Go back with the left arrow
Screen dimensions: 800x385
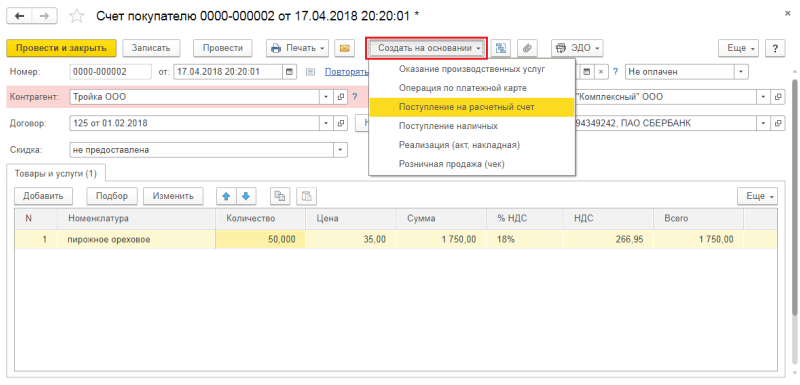point(19,16)
